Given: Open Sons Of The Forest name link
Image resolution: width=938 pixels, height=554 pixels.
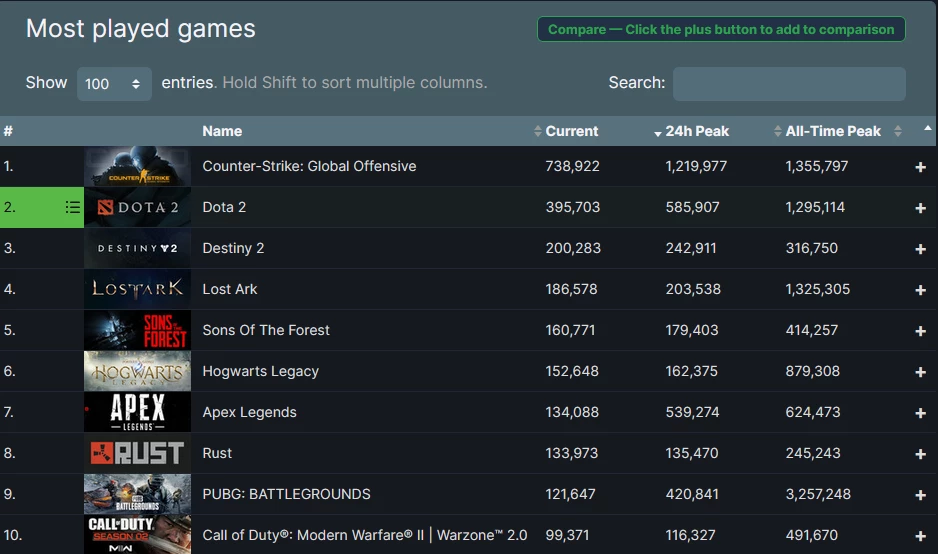Looking at the screenshot, I should [266, 330].
